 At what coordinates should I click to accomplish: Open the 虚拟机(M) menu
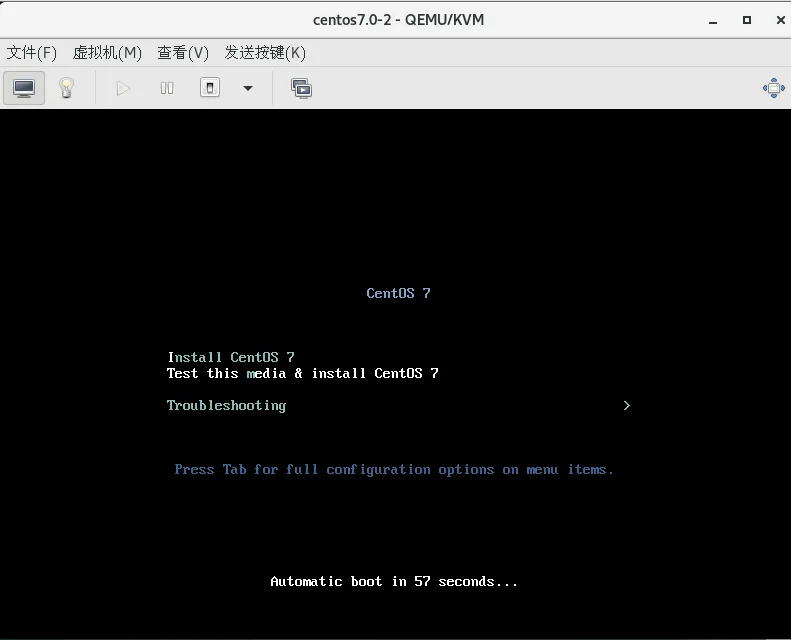coord(107,52)
